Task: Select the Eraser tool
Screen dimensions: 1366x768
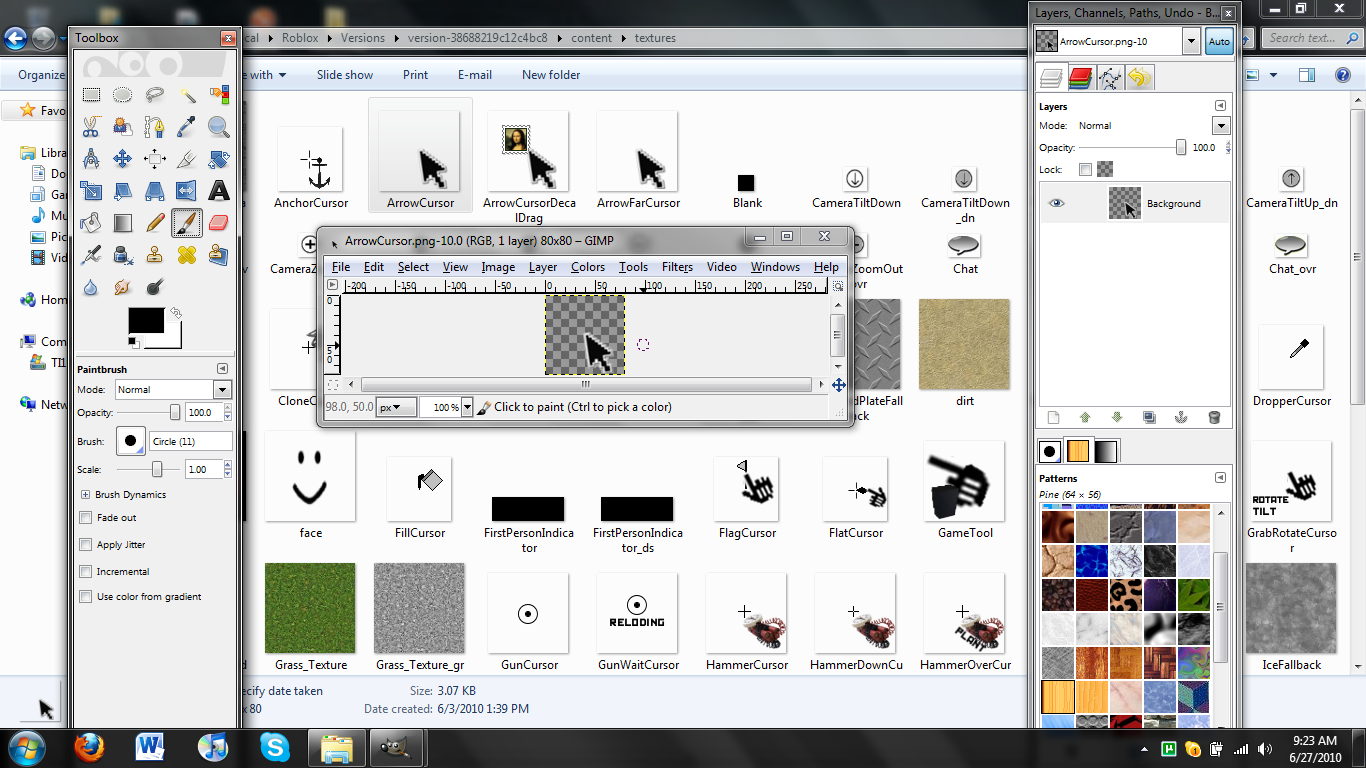Action: point(218,222)
